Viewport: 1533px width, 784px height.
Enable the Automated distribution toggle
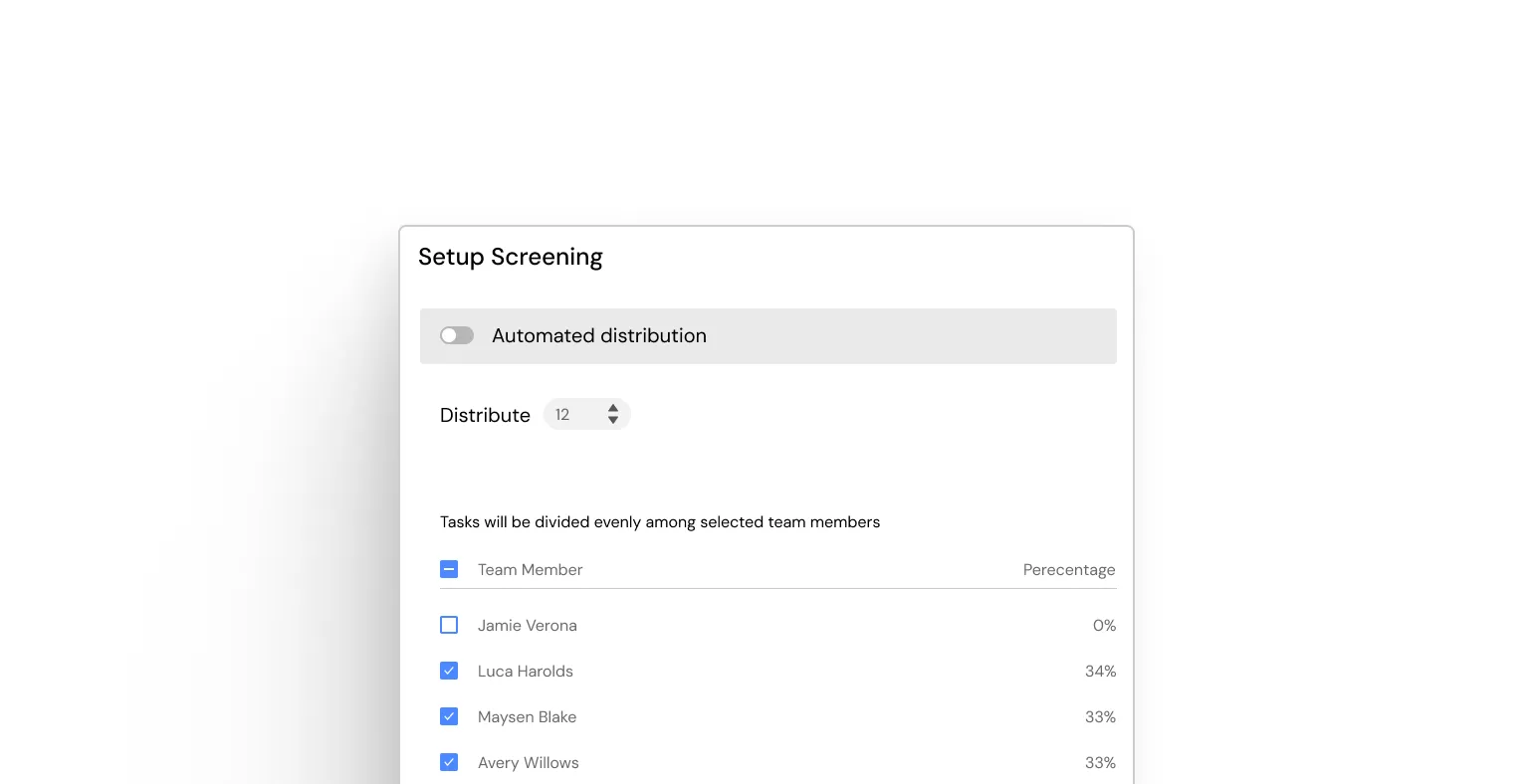tap(457, 335)
